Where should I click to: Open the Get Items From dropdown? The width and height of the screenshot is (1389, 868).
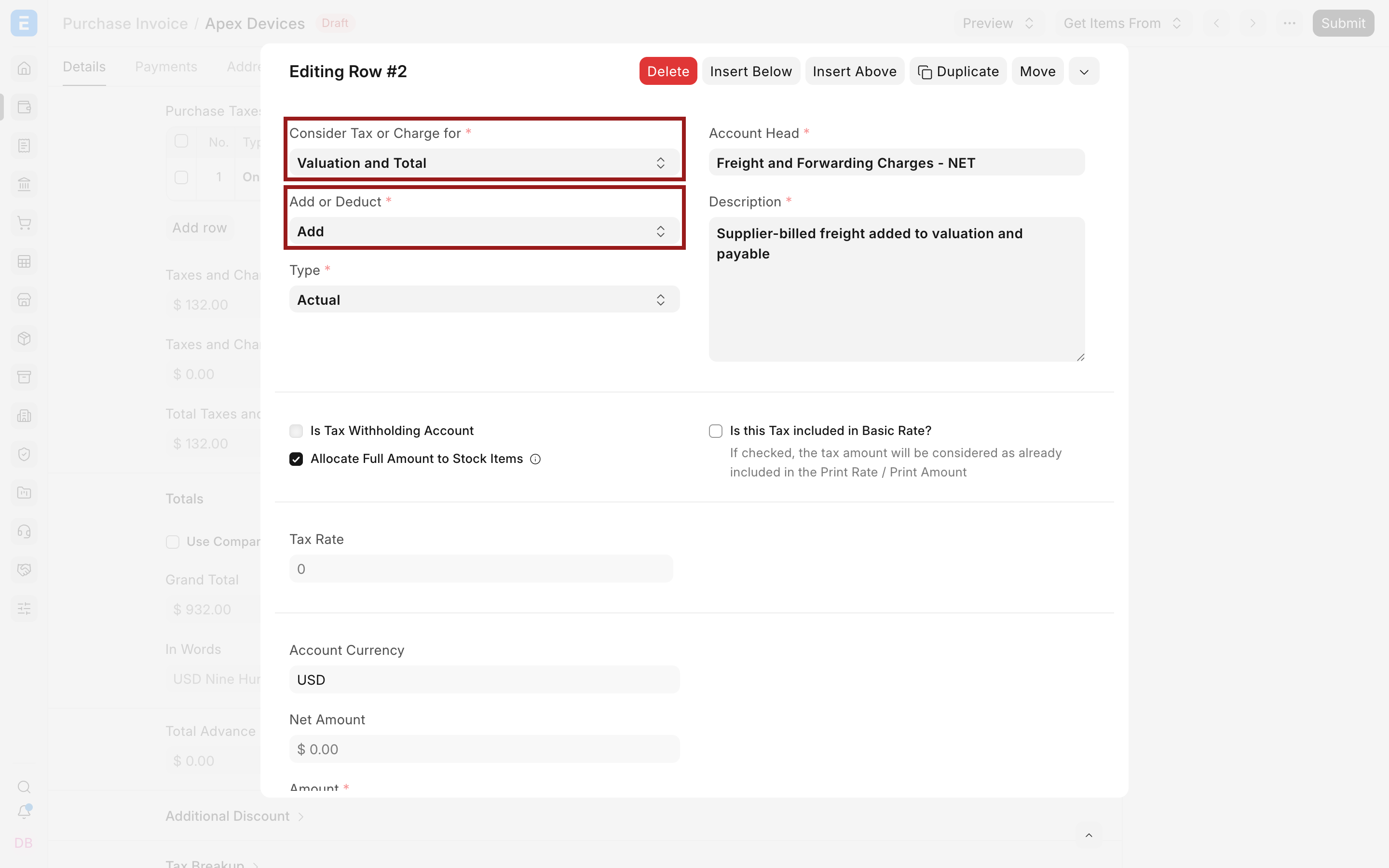1123,23
